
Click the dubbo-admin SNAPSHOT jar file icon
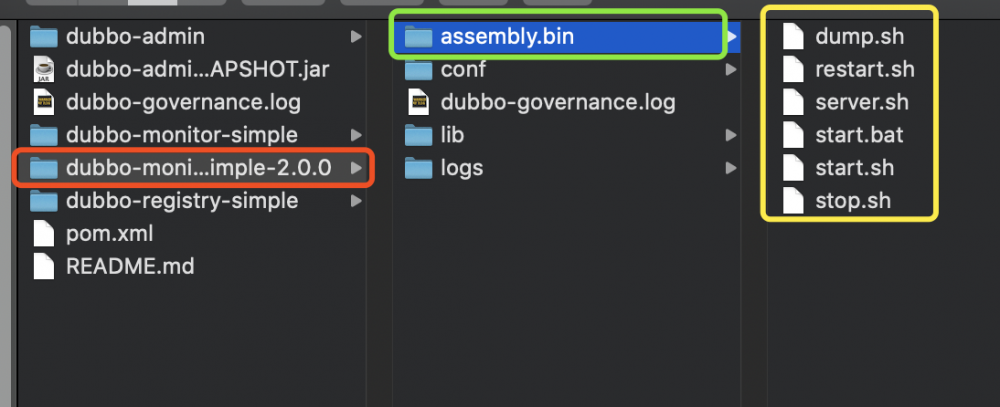point(44,69)
